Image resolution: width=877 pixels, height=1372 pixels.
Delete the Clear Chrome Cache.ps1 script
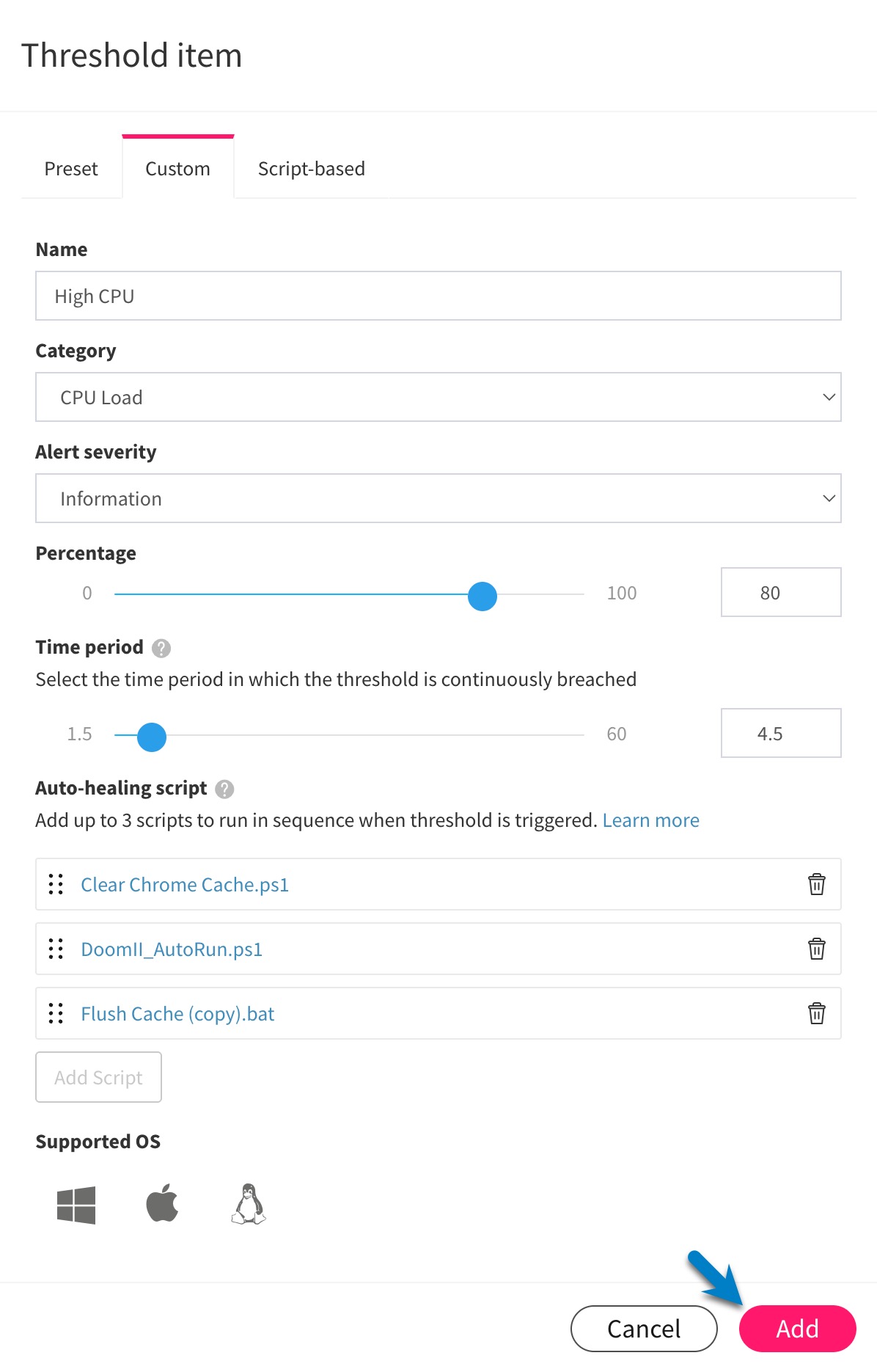pyautogui.click(x=815, y=885)
